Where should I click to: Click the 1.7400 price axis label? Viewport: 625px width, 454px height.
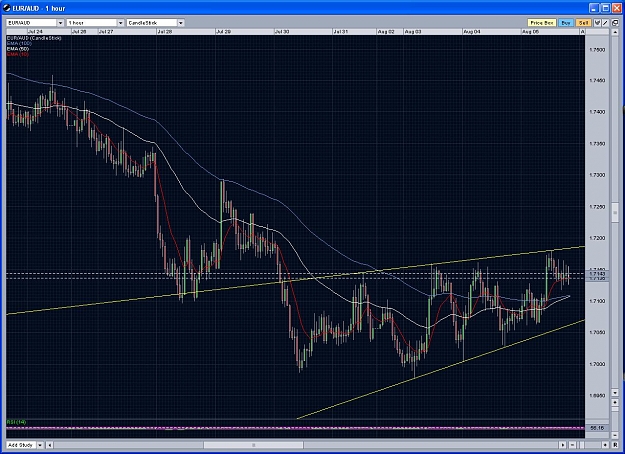(x=597, y=112)
